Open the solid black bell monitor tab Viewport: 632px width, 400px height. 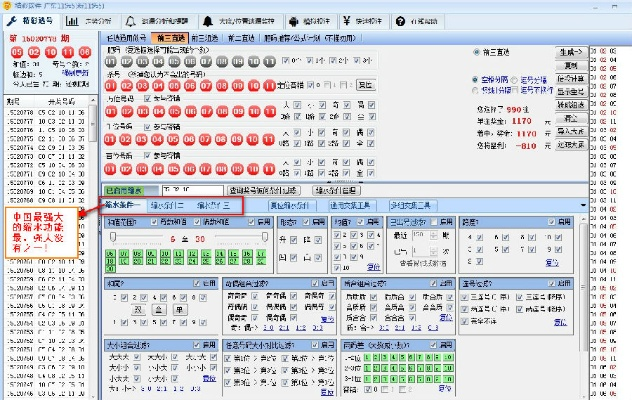coord(239,21)
